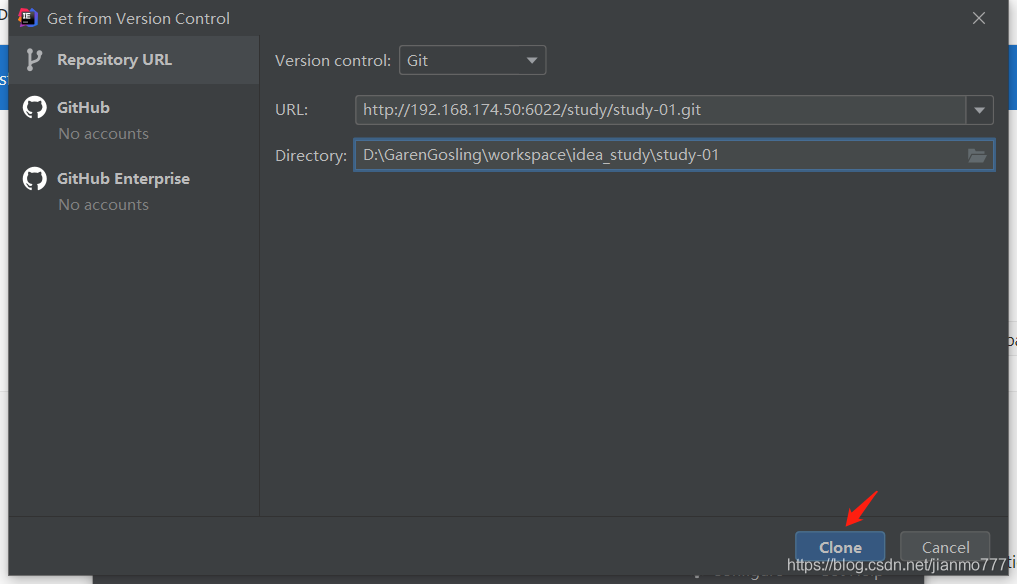Viewport: 1017px width, 584px height.
Task: Browse for directory using folder icon
Action: [977, 155]
